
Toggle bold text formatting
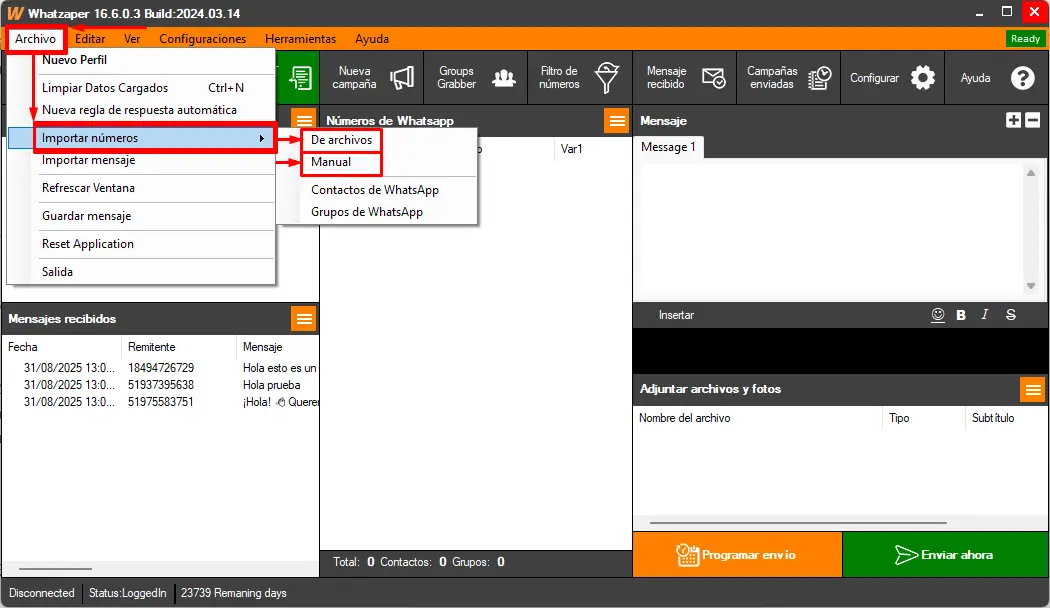click(x=961, y=315)
